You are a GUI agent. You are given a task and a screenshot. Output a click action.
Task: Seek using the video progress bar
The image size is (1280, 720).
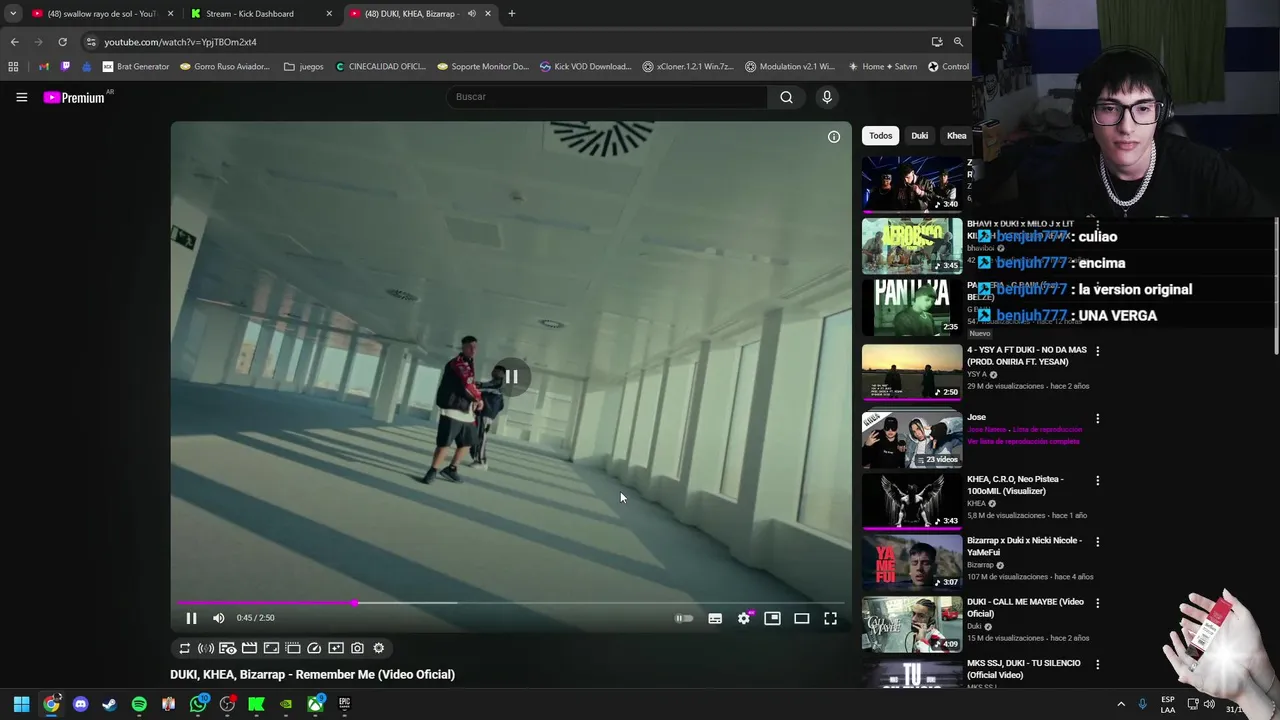[510, 603]
